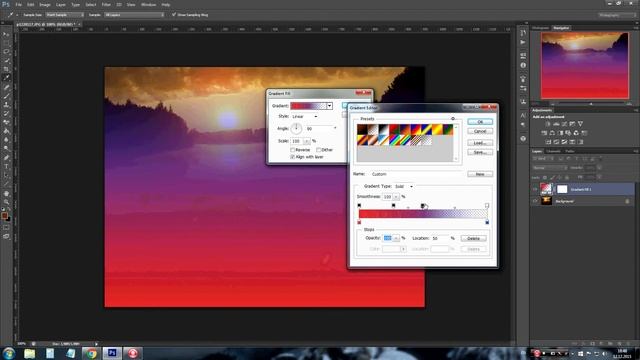Open the Scale percentage dropdown arrow
Screen dimensions: 640x360
(x=307, y=141)
